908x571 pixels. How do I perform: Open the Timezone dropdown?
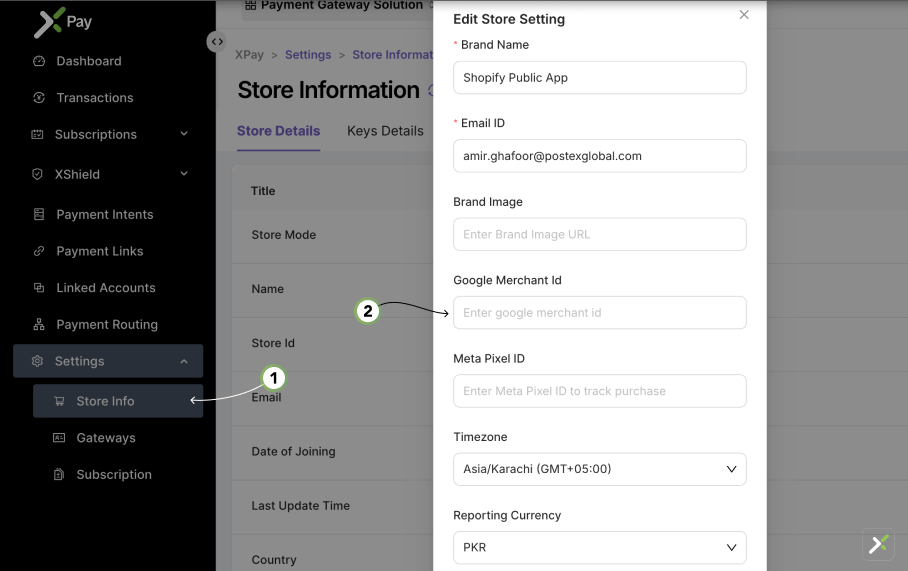pyautogui.click(x=599, y=469)
